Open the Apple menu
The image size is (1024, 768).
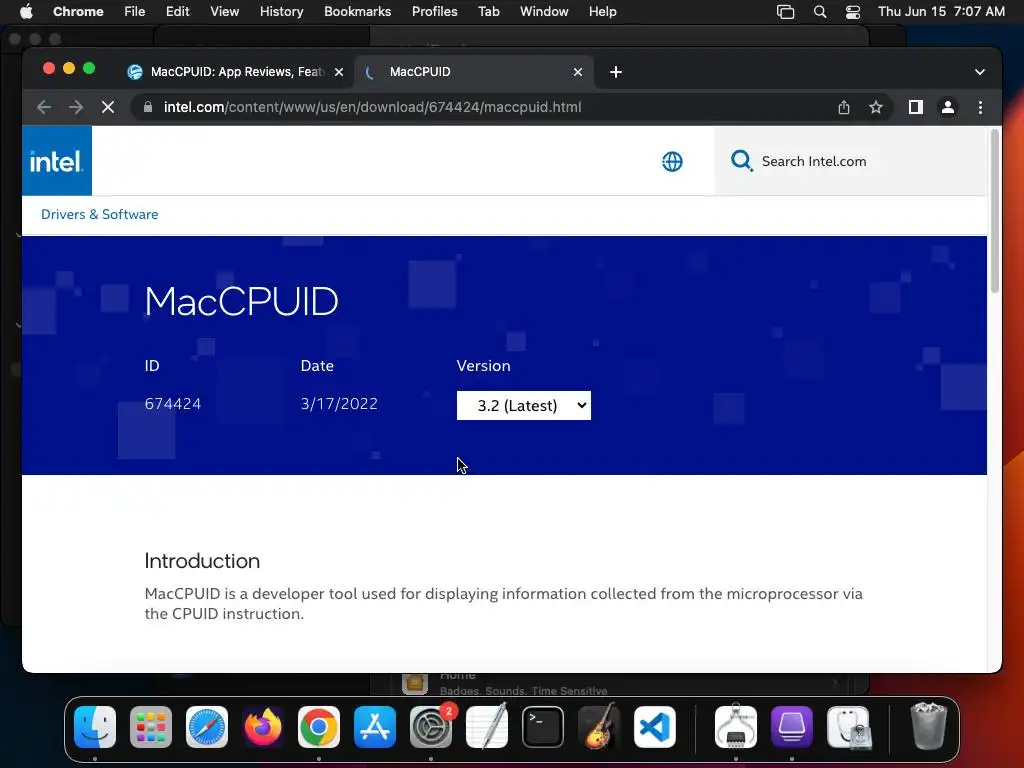(26, 12)
